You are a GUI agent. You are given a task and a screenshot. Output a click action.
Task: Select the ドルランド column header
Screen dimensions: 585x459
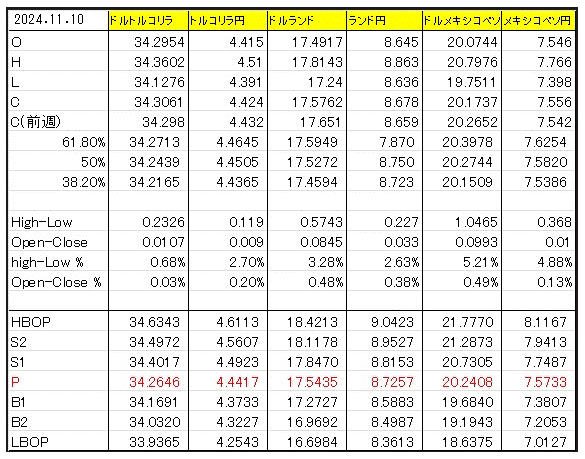click(307, 21)
